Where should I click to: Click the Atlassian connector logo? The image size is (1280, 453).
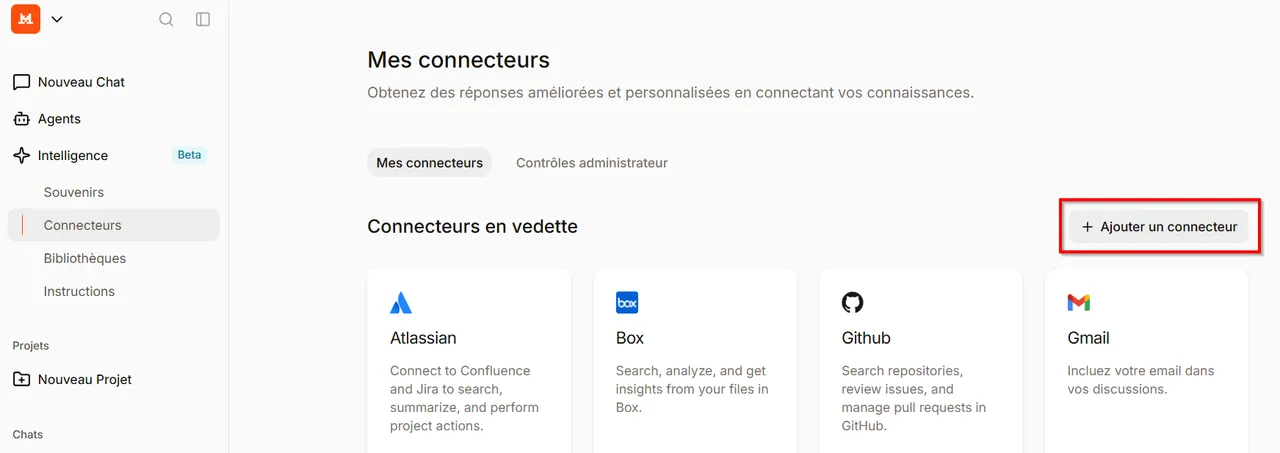click(401, 302)
